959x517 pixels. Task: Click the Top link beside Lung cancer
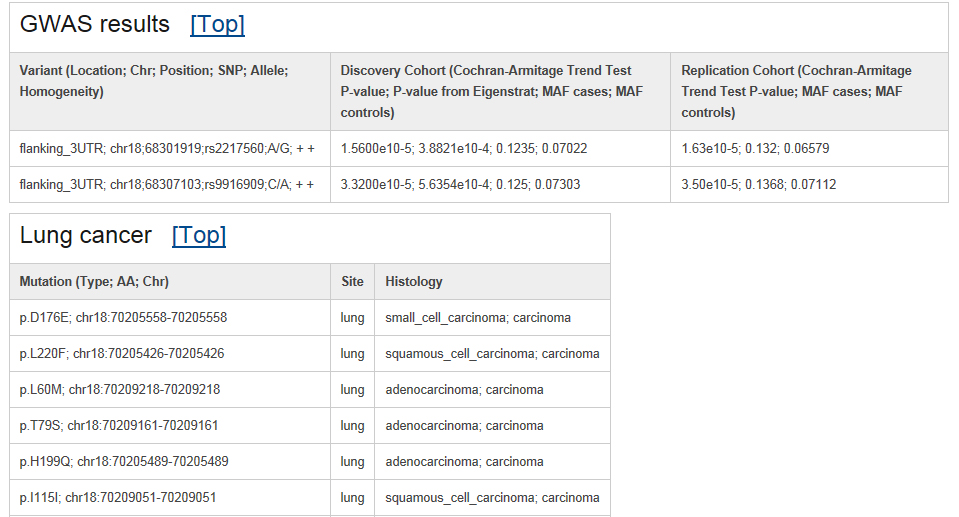coord(199,236)
